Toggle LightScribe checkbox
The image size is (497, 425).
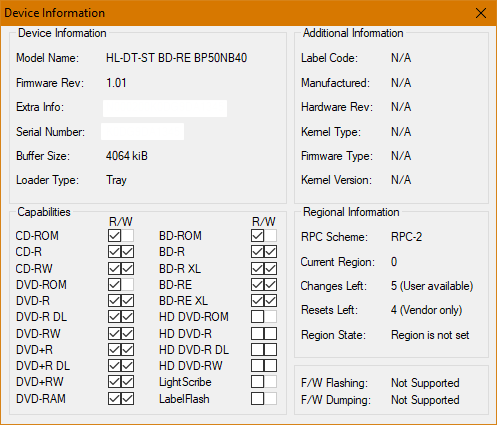click(x=257, y=382)
